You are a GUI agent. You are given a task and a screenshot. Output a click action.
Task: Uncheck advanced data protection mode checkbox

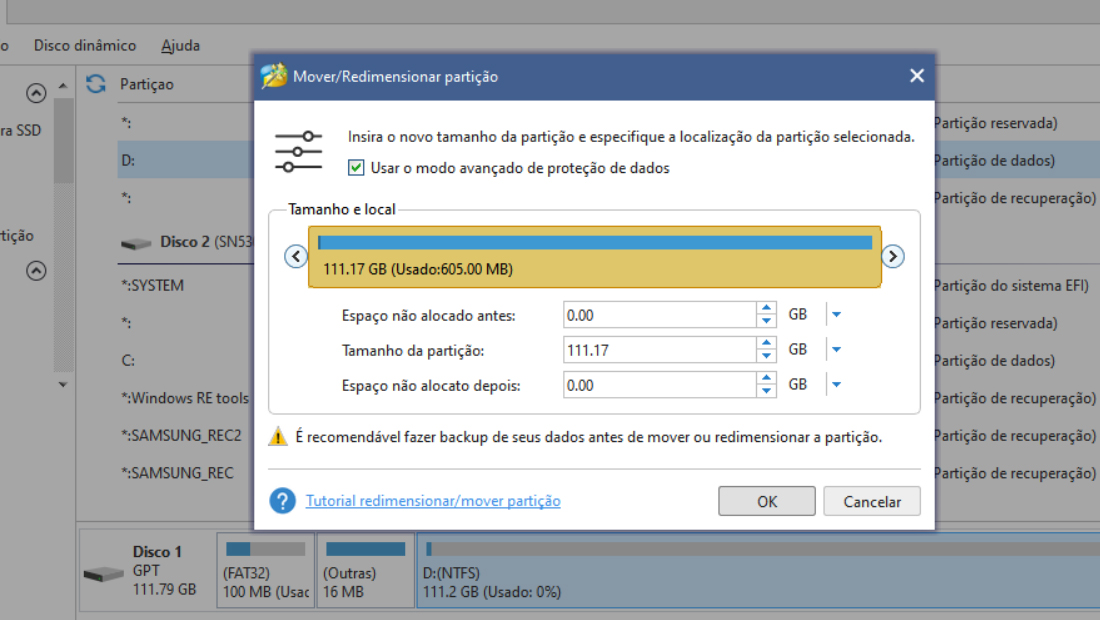356,168
